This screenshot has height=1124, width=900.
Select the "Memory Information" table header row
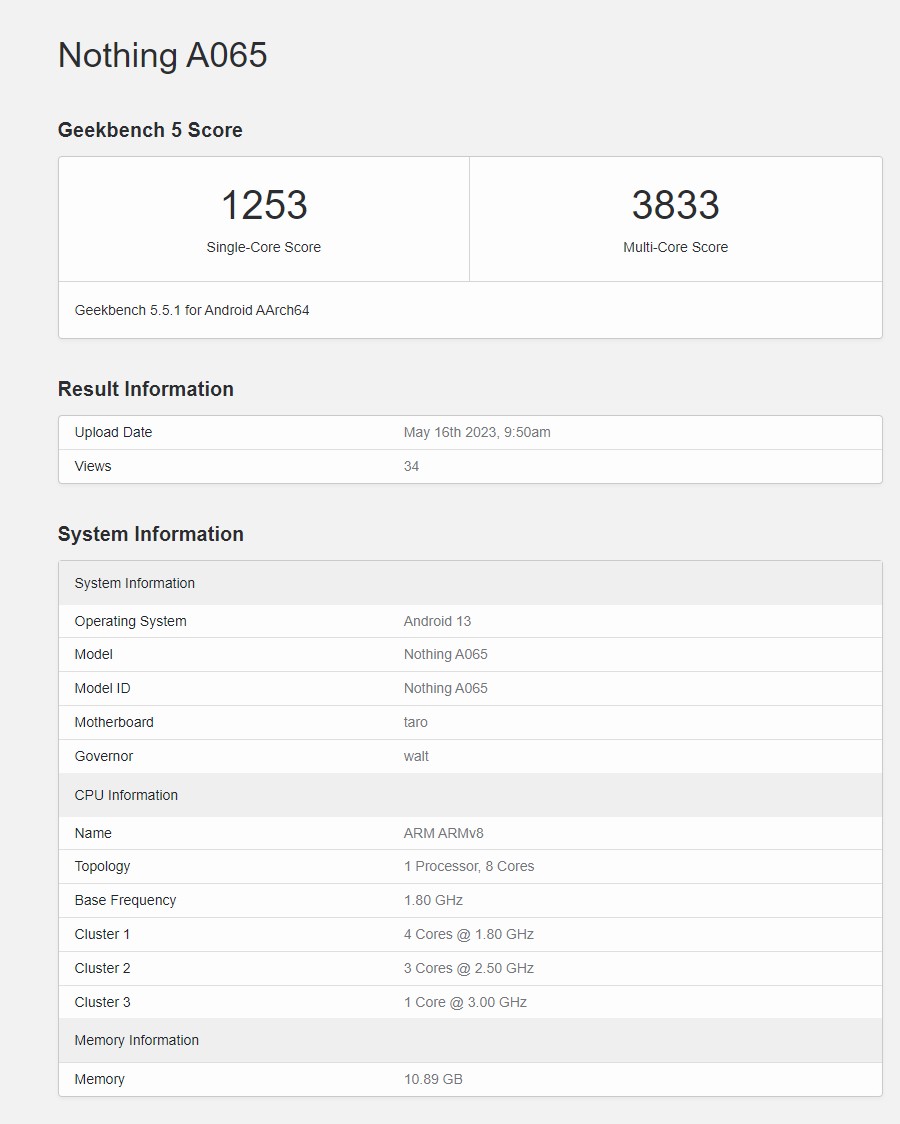click(x=470, y=1040)
